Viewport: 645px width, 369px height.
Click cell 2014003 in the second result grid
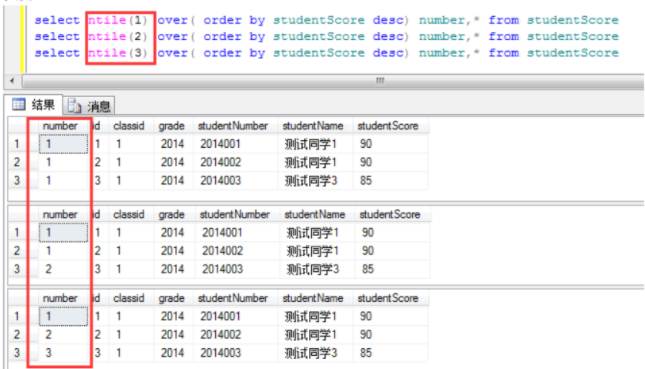(x=223, y=269)
